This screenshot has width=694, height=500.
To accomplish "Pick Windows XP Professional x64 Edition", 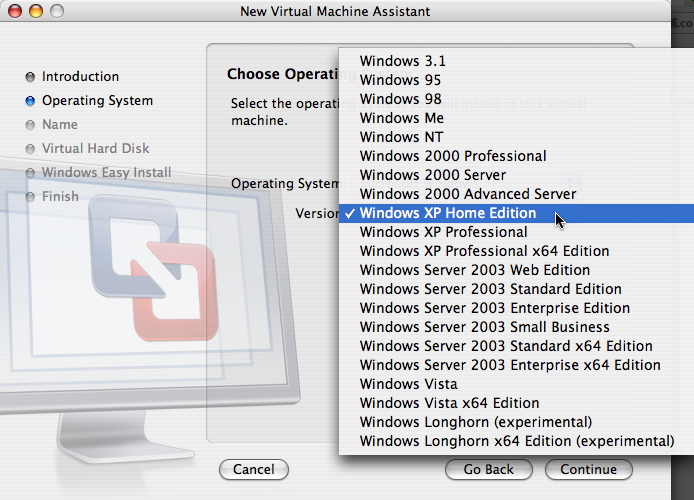I will (484, 251).
